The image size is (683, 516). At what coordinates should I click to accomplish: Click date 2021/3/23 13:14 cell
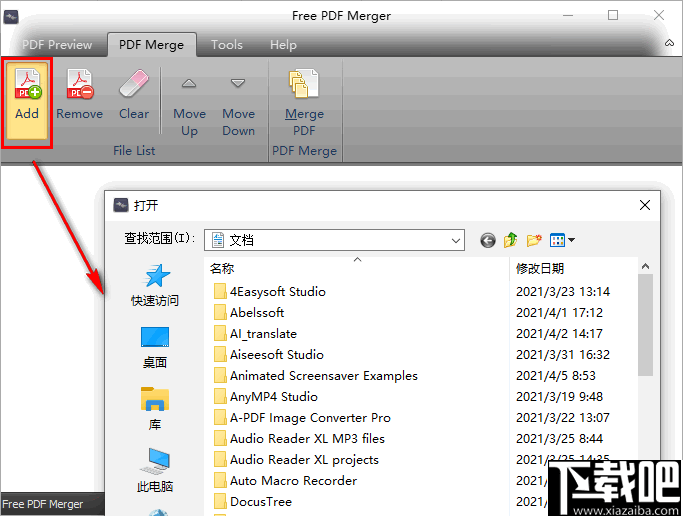563,291
